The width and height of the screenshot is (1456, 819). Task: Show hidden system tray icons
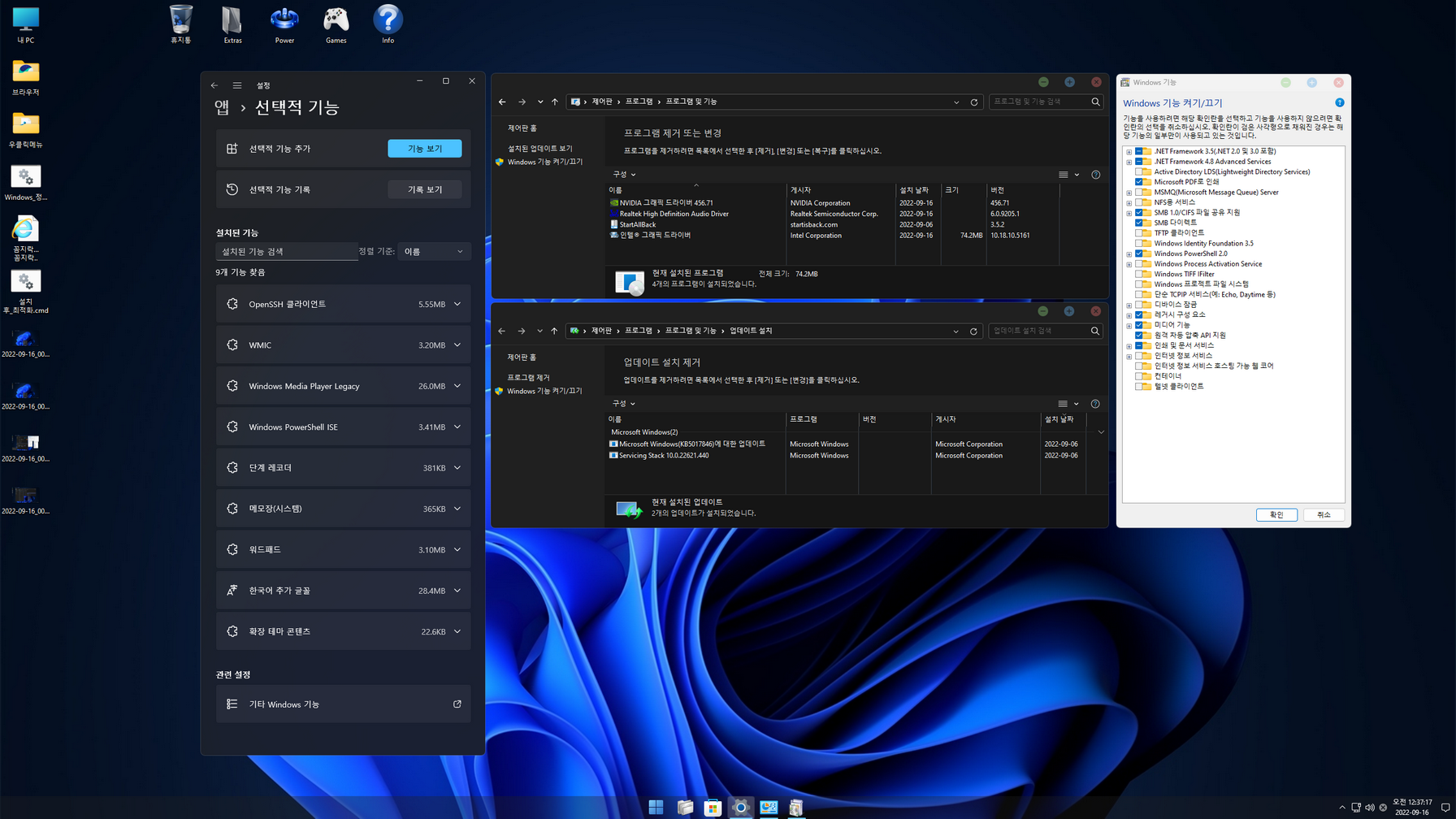(1342, 808)
